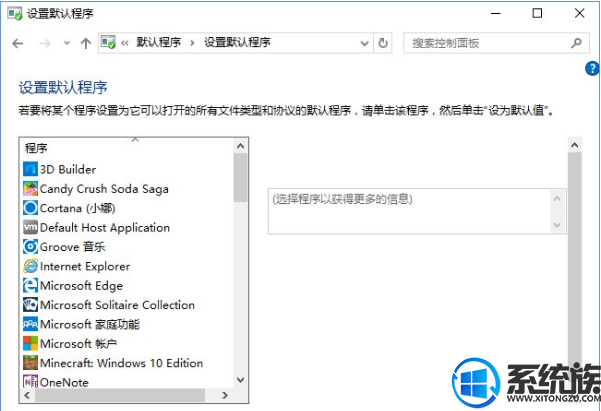Click description box scroll up arrow
This screenshot has height=411, width=601.
point(557,199)
